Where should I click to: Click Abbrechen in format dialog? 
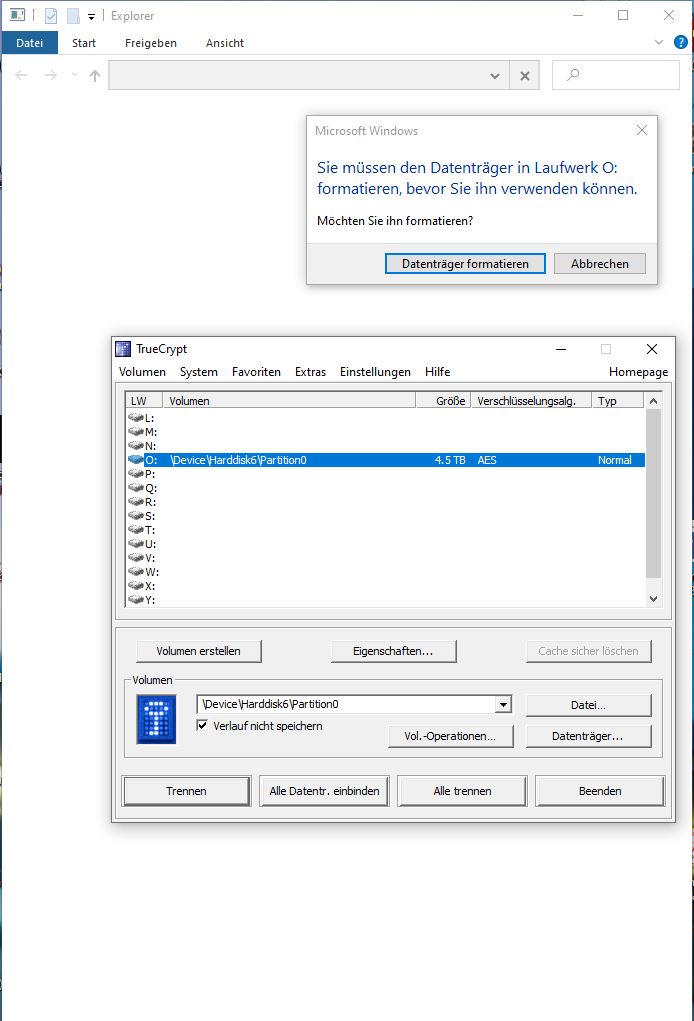pos(600,264)
